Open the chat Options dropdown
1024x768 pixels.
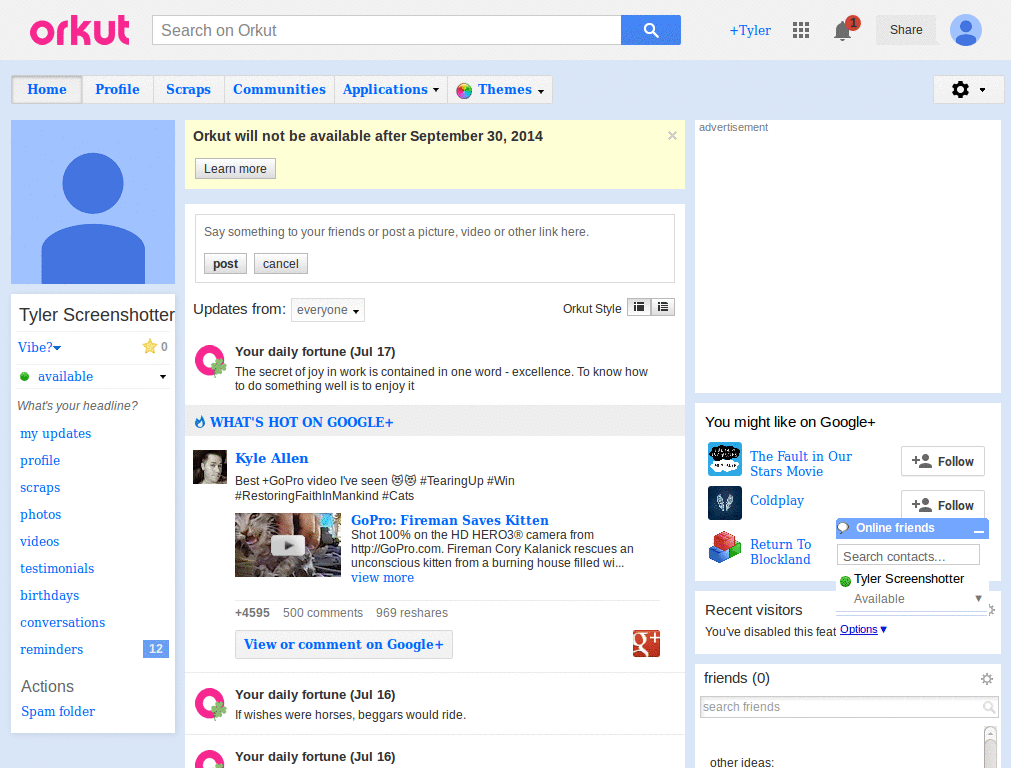[x=863, y=630]
